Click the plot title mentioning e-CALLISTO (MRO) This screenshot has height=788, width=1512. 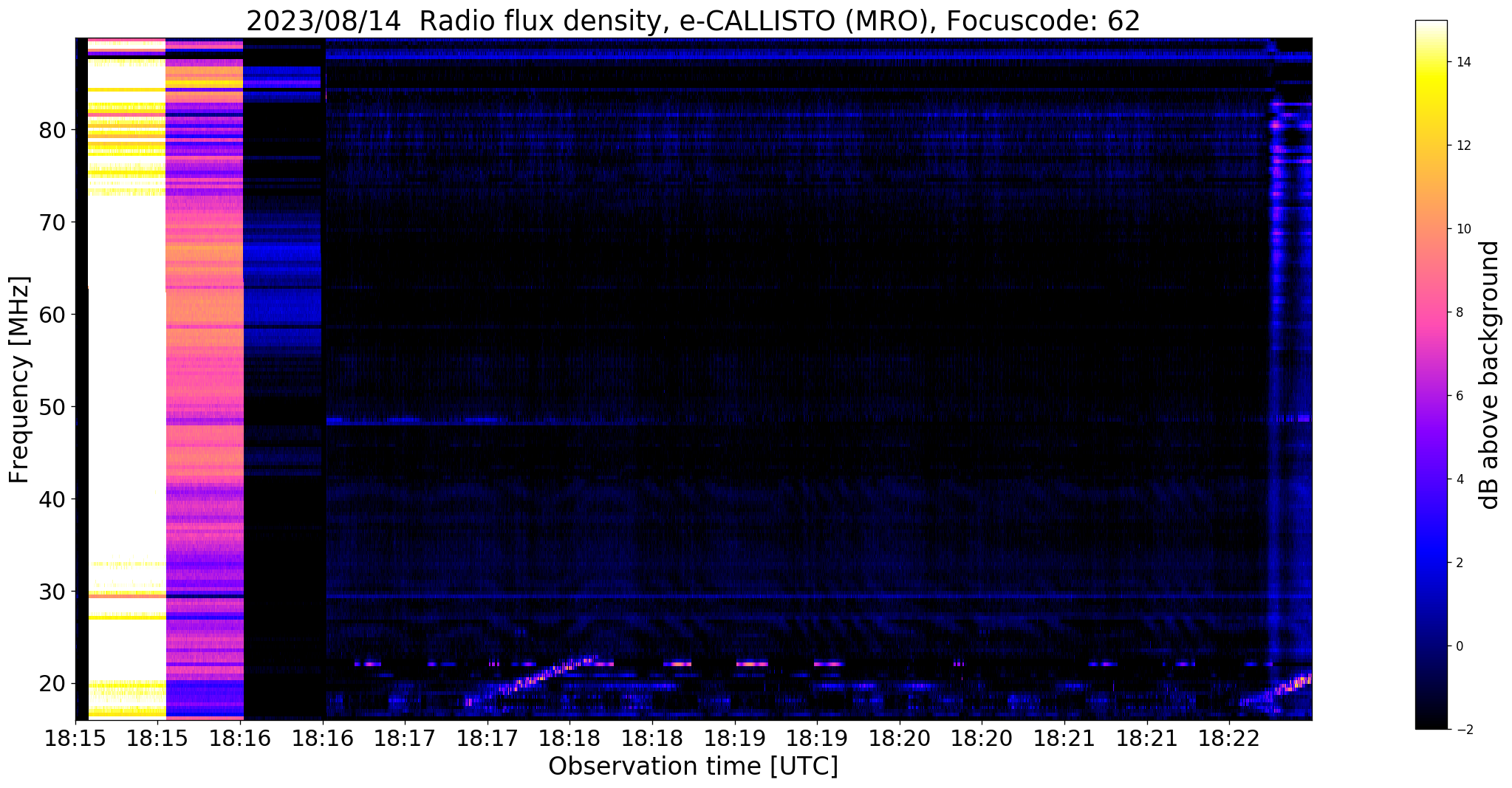point(693,21)
